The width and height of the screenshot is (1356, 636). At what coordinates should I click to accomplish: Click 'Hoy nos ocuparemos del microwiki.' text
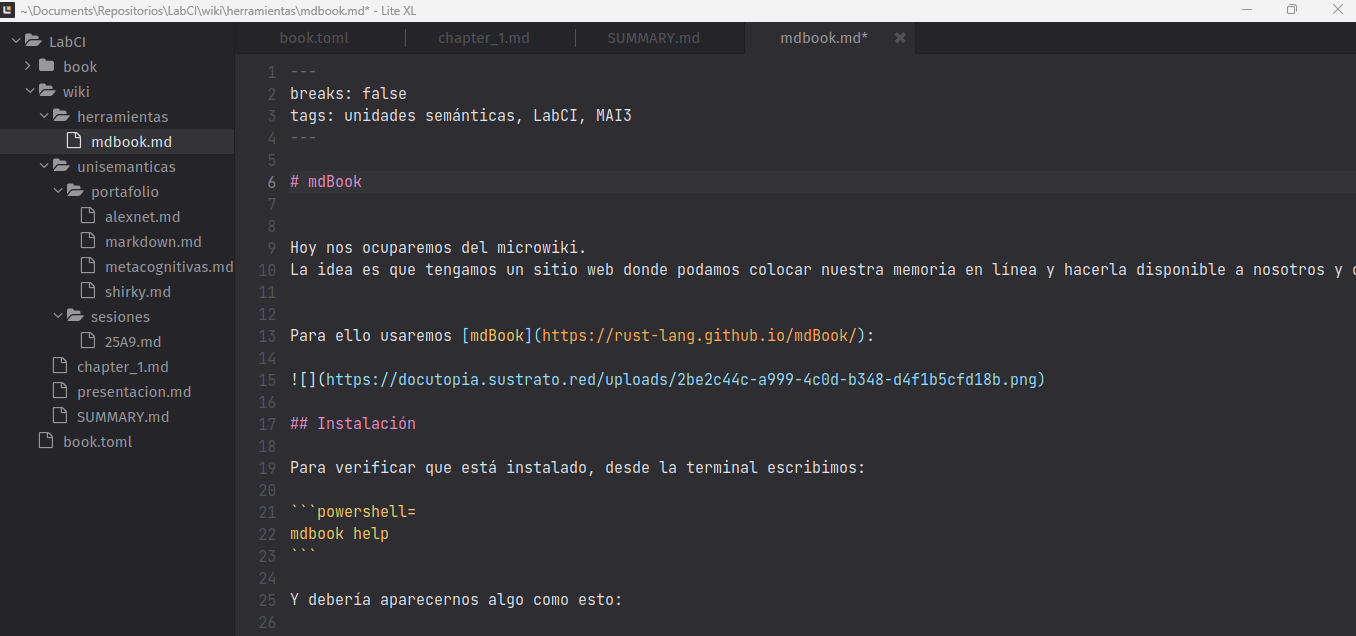coord(438,248)
